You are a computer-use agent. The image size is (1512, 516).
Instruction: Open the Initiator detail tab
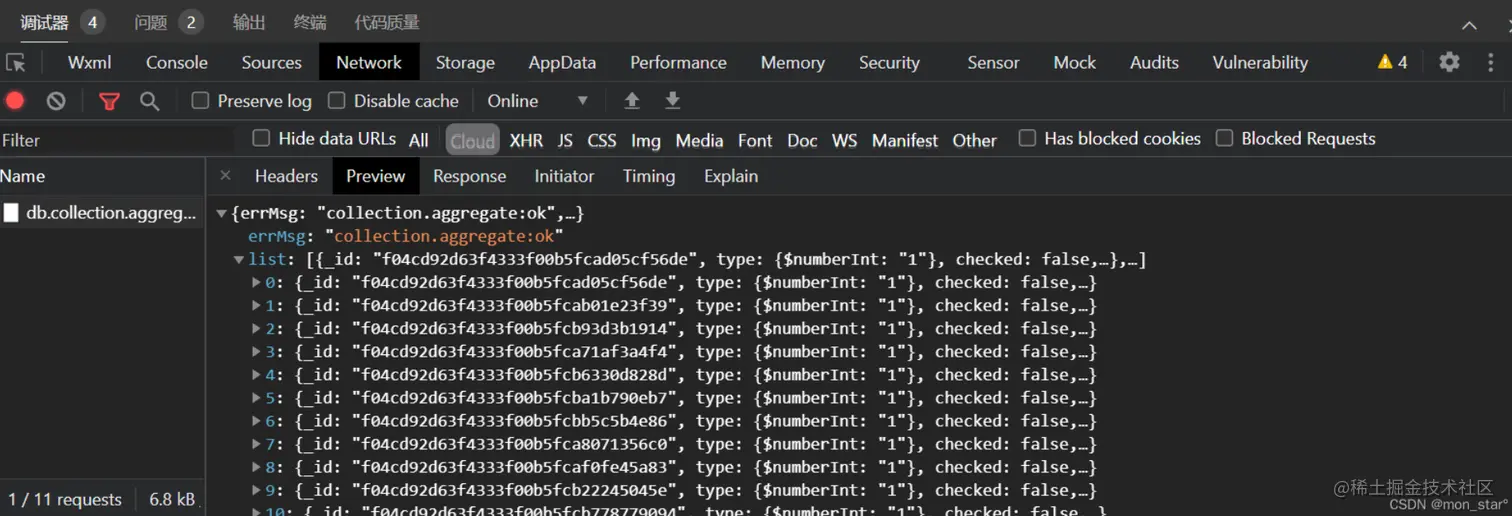pyautogui.click(x=564, y=176)
